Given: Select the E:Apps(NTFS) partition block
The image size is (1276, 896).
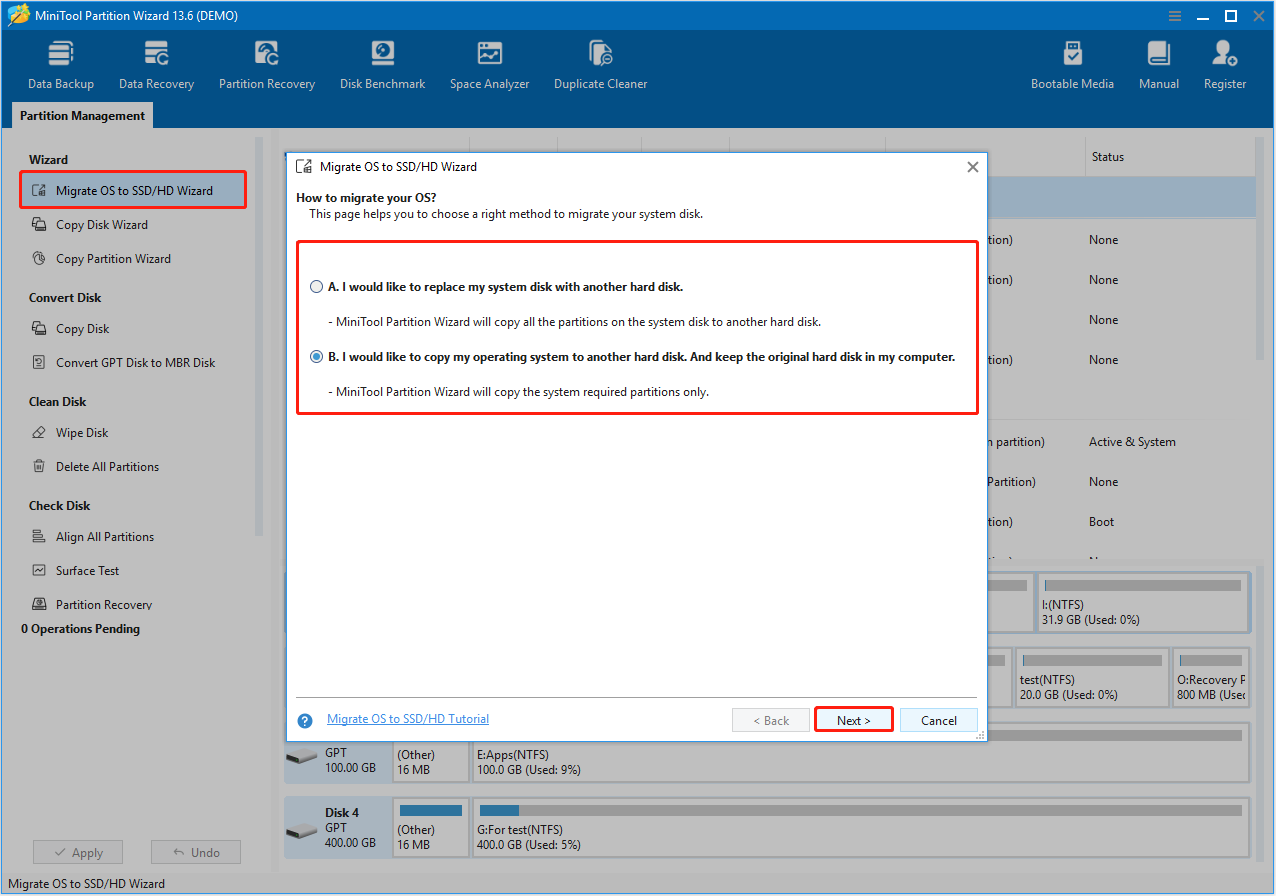Looking at the screenshot, I should (x=861, y=753).
